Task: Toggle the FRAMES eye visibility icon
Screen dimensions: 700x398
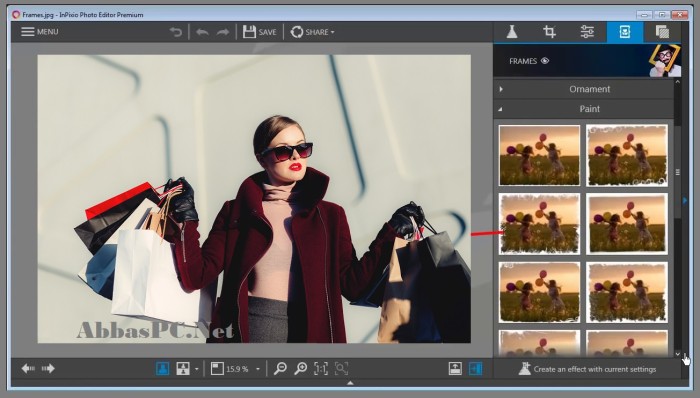Action: 545,61
